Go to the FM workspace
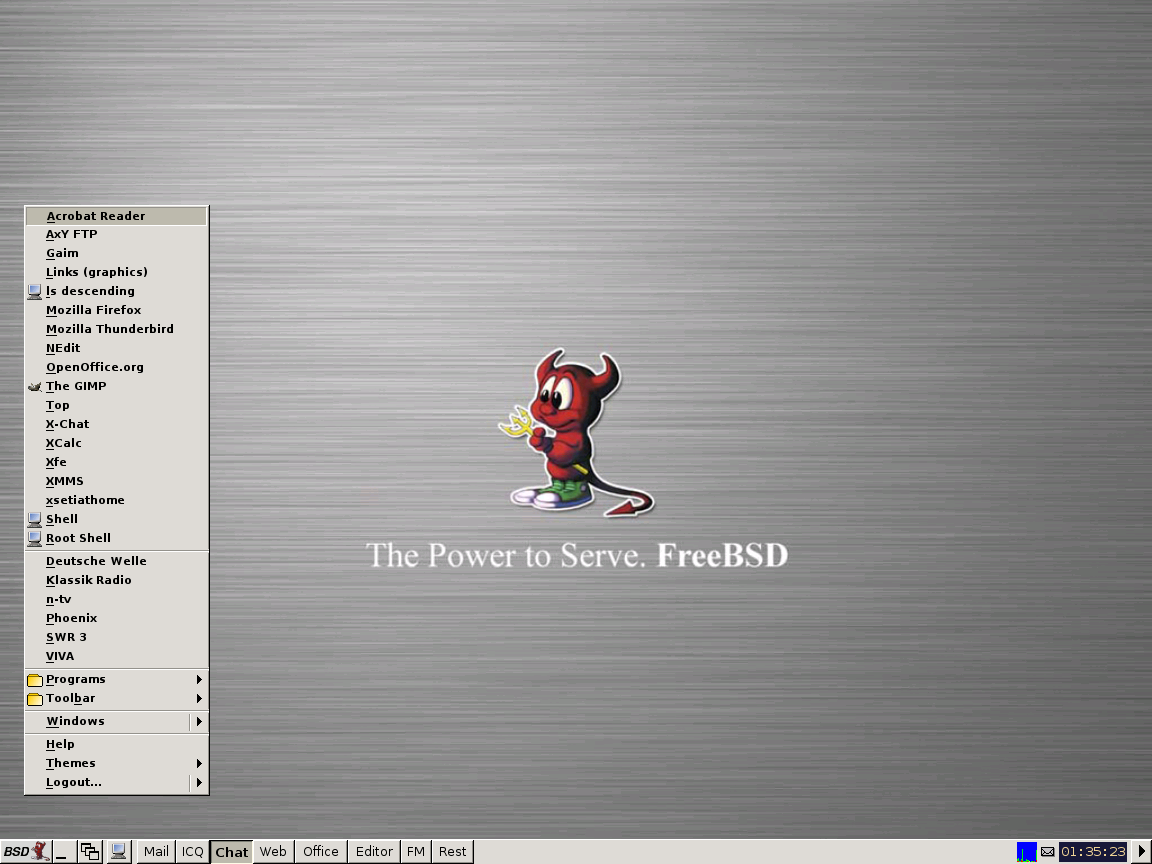This screenshot has height=864, width=1152. pyautogui.click(x=416, y=852)
